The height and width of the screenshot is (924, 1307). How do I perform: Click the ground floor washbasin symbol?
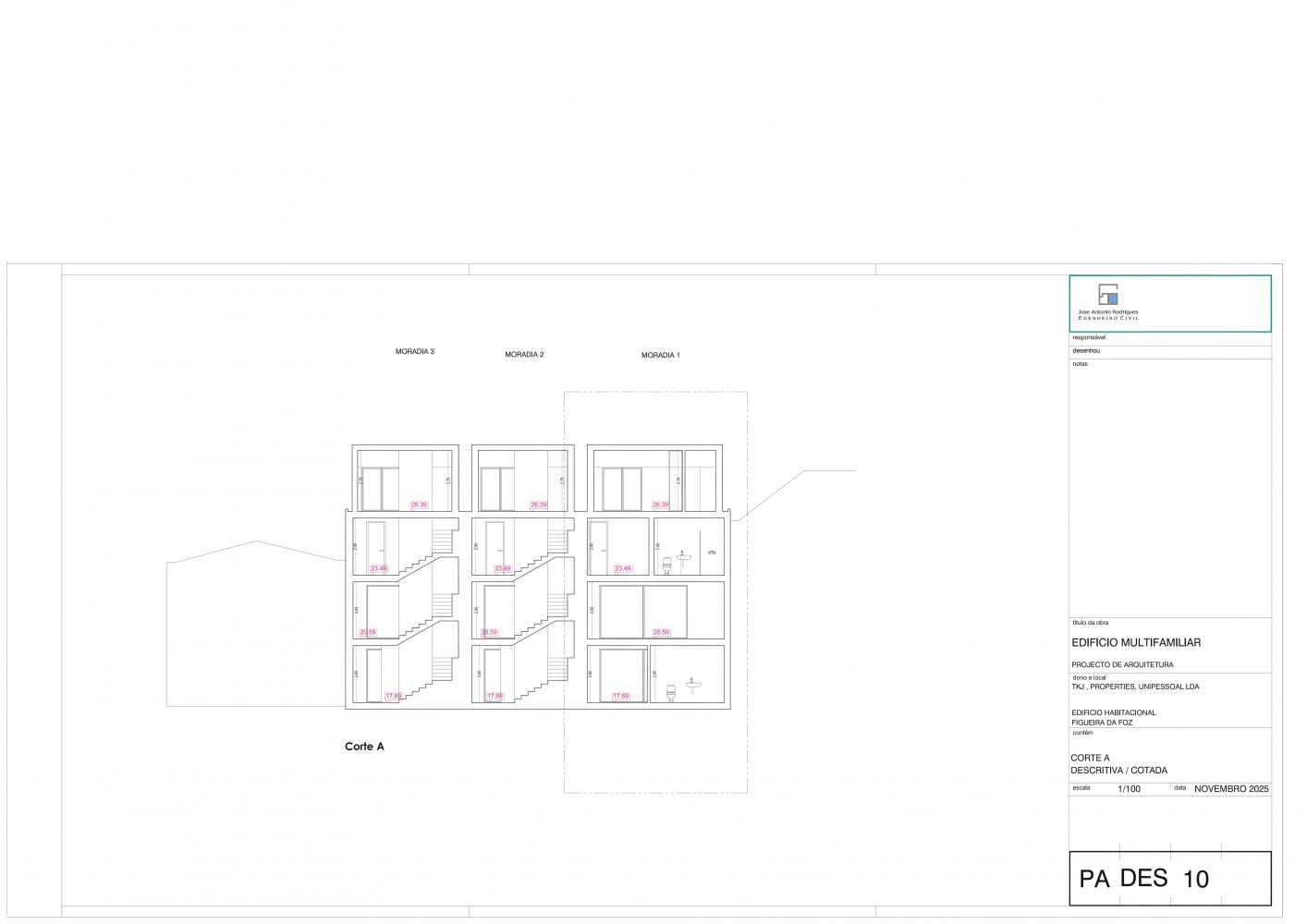(x=691, y=685)
